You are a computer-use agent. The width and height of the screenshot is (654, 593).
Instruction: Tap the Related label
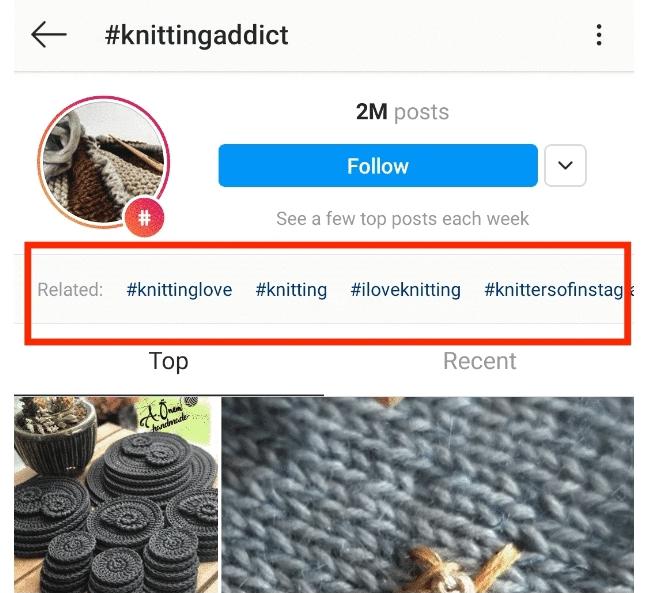pos(70,290)
